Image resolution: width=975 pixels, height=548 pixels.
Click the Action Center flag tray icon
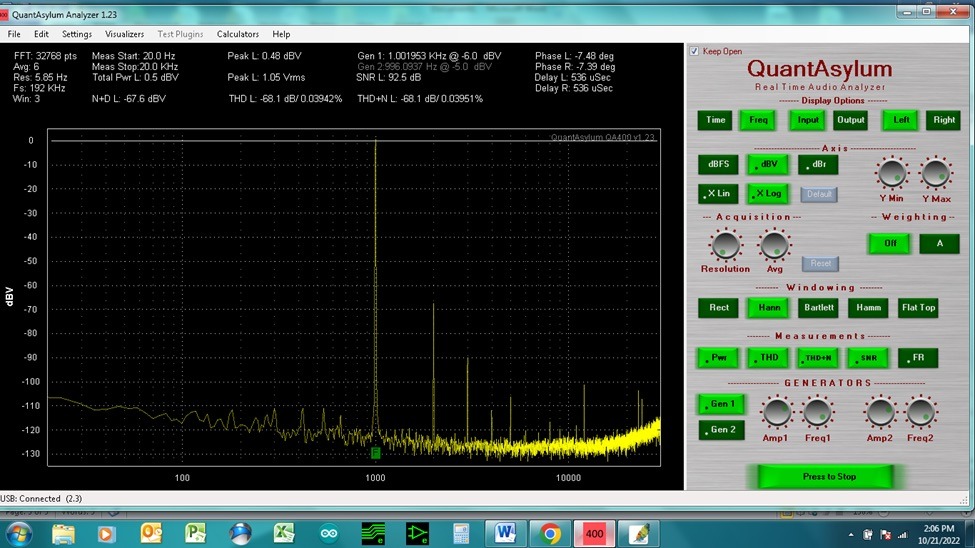click(x=885, y=534)
